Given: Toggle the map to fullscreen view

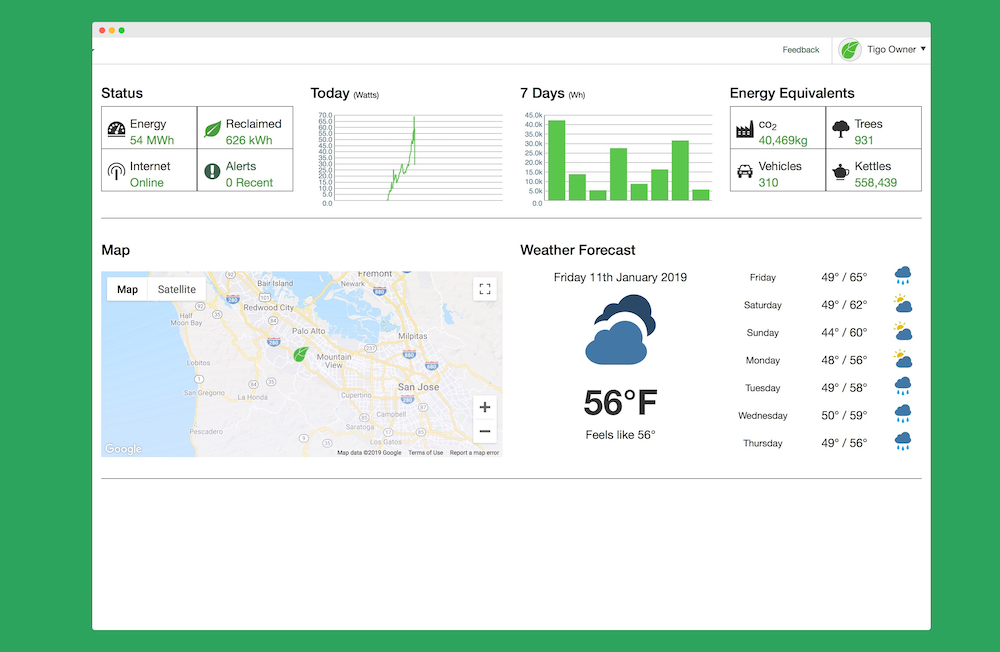Looking at the screenshot, I should point(485,289).
